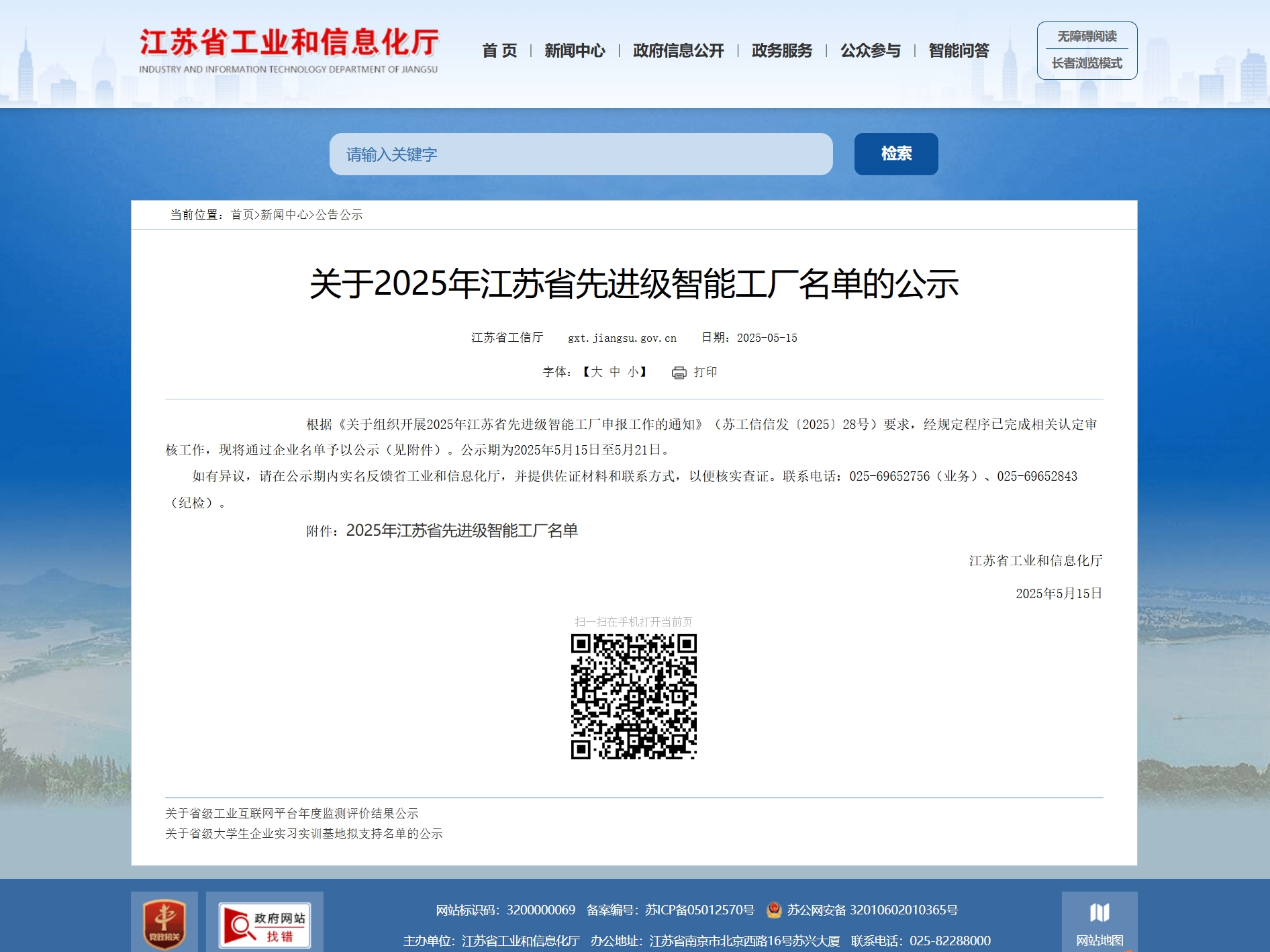Select large font size 大

596,372
